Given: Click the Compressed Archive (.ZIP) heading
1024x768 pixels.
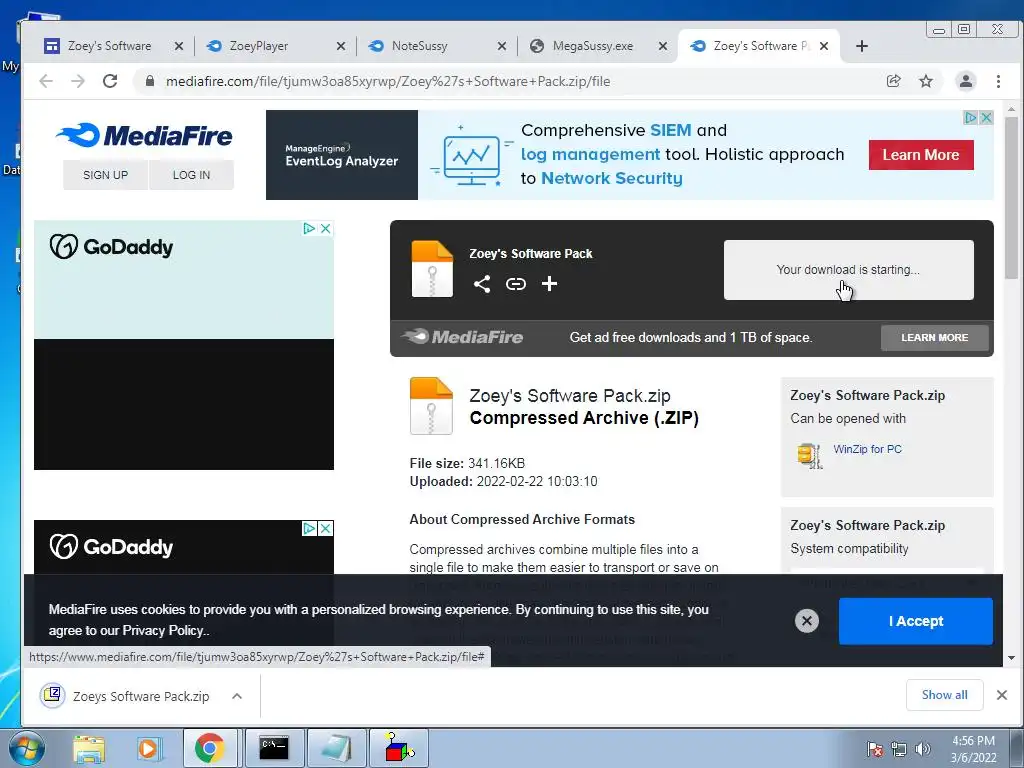Looking at the screenshot, I should click(584, 418).
